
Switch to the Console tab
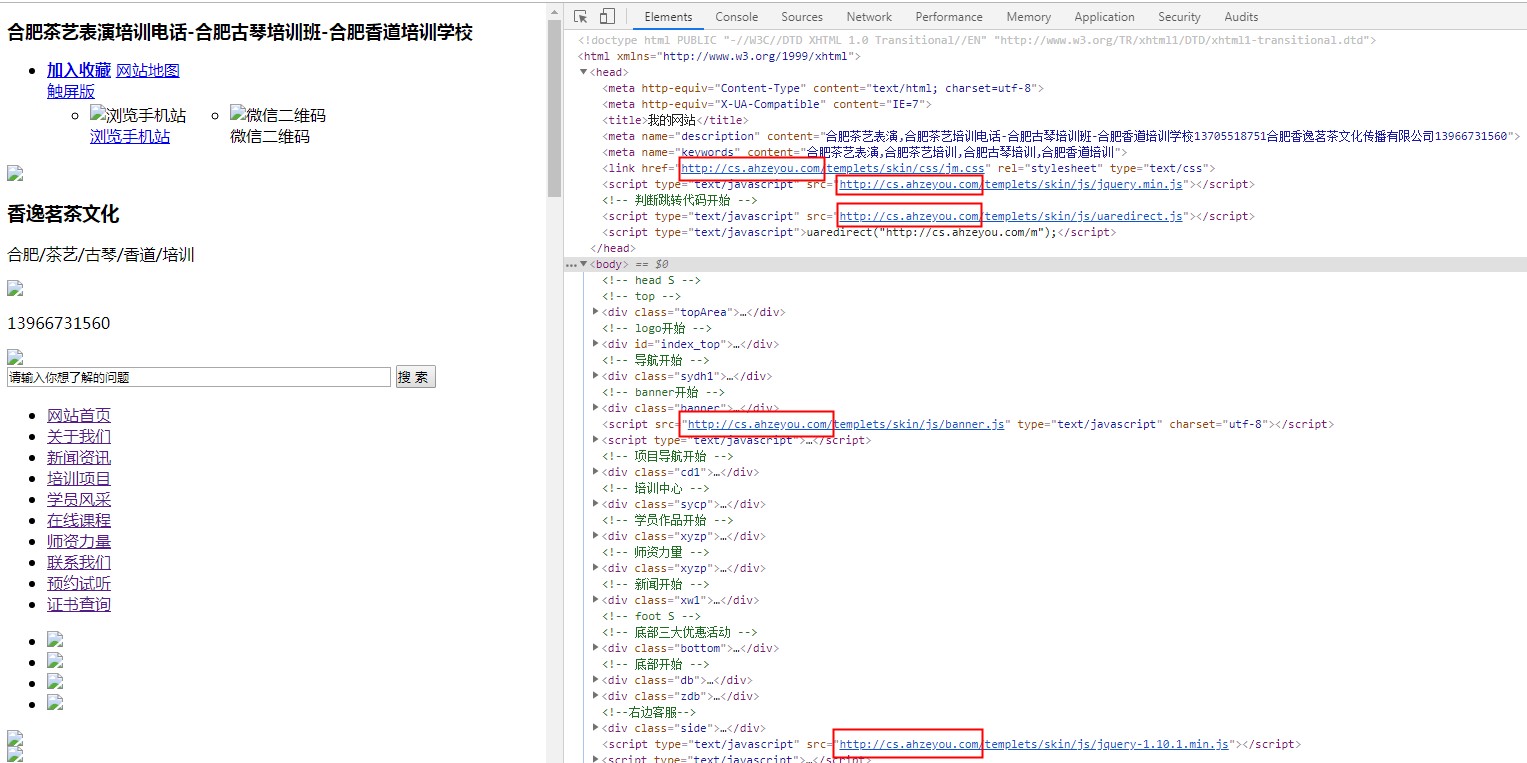[x=736, y=17]
